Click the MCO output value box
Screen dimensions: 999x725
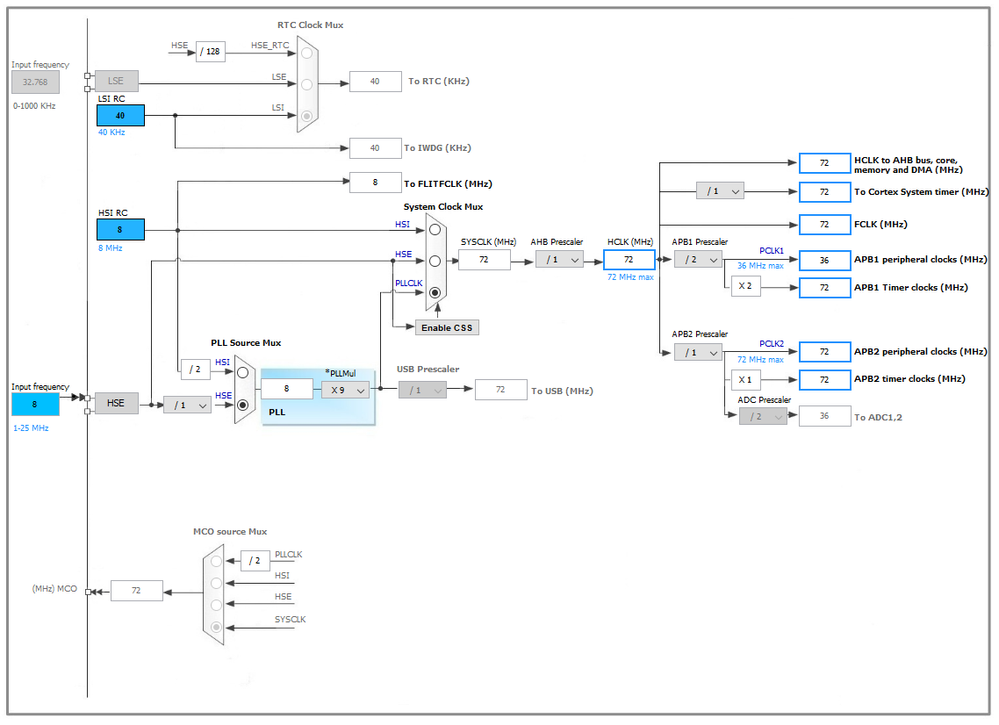point(136,591)
